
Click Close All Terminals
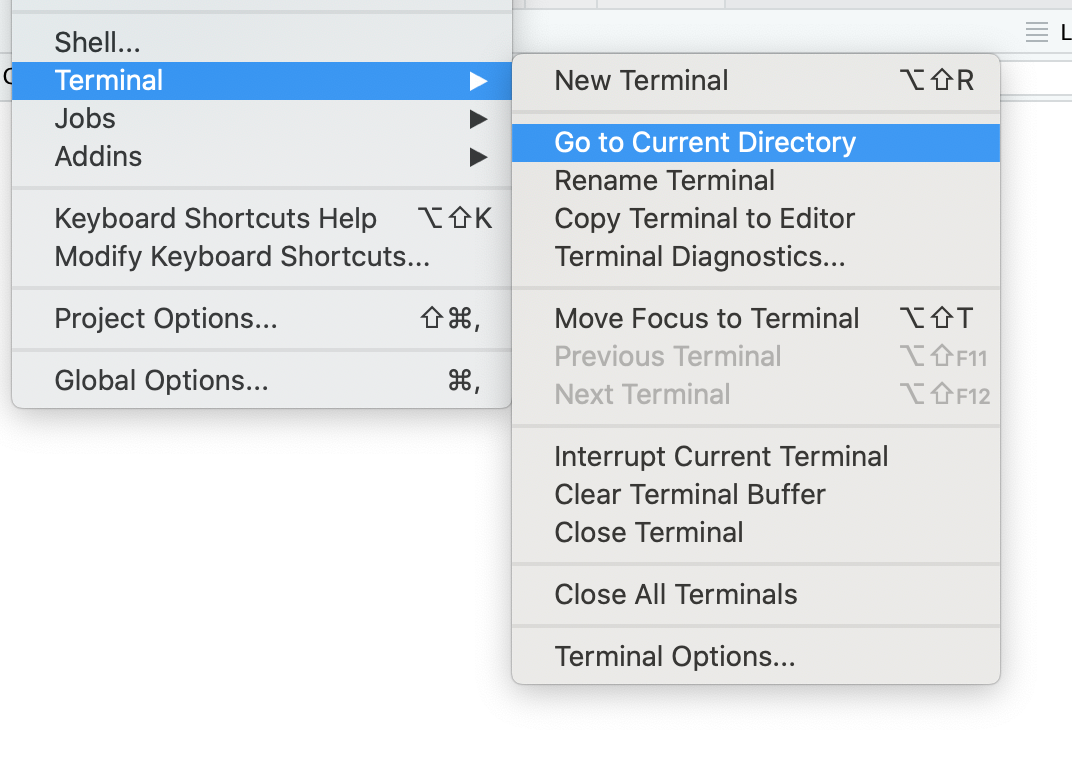tap(675, 594)
